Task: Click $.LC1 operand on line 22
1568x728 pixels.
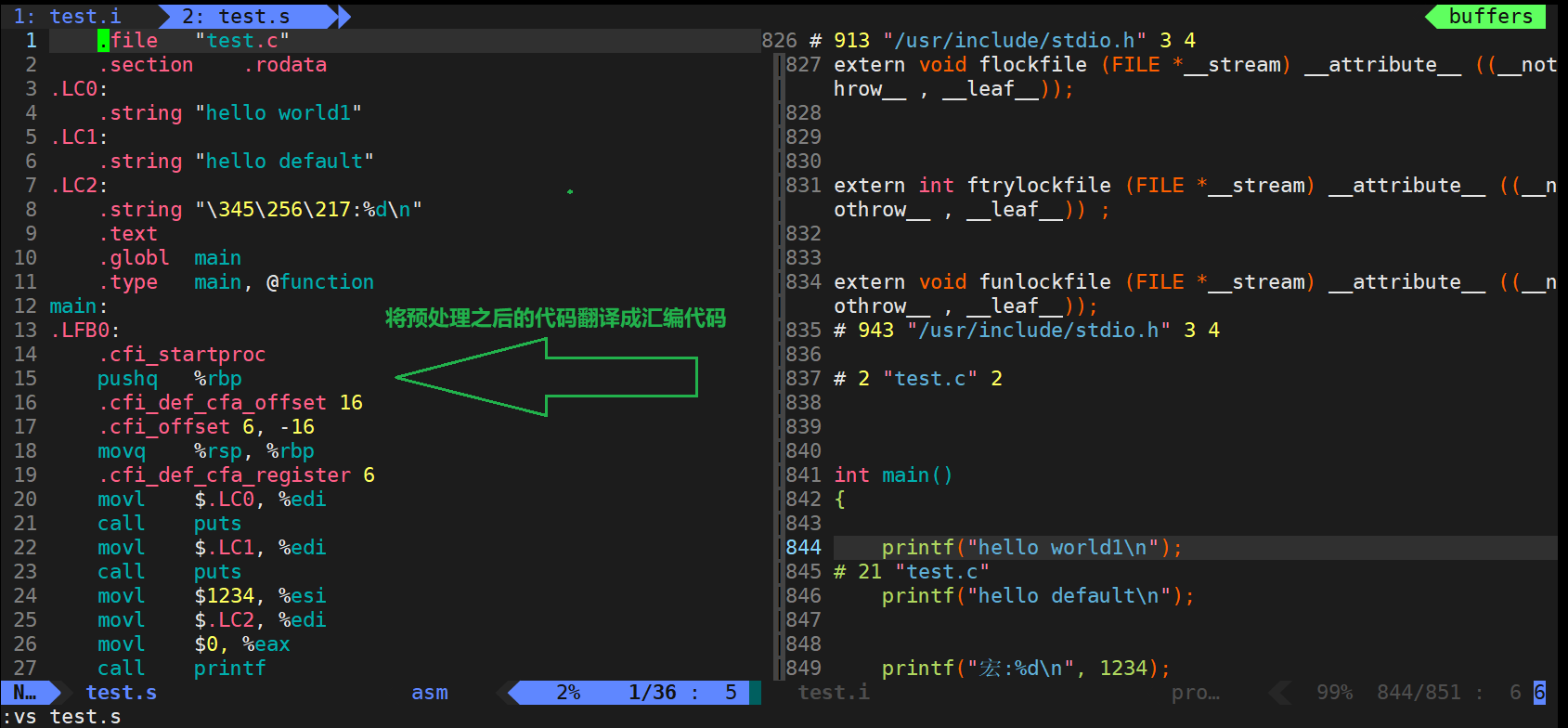Action: click(225, 547)
